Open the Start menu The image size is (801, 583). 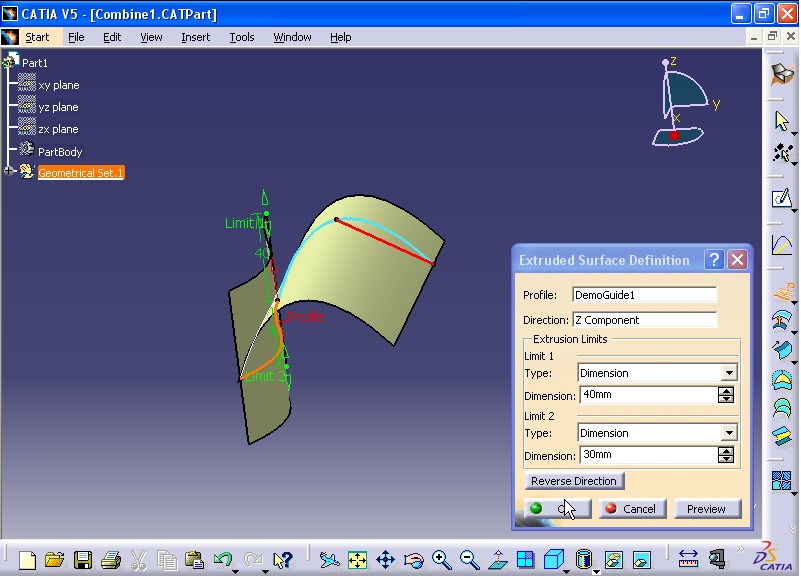(x=37, y=37)
